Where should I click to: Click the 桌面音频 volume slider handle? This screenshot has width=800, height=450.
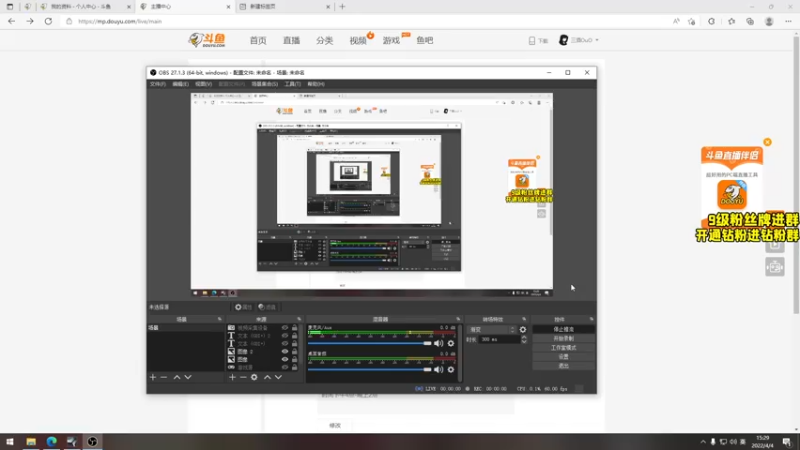[427, 369]
